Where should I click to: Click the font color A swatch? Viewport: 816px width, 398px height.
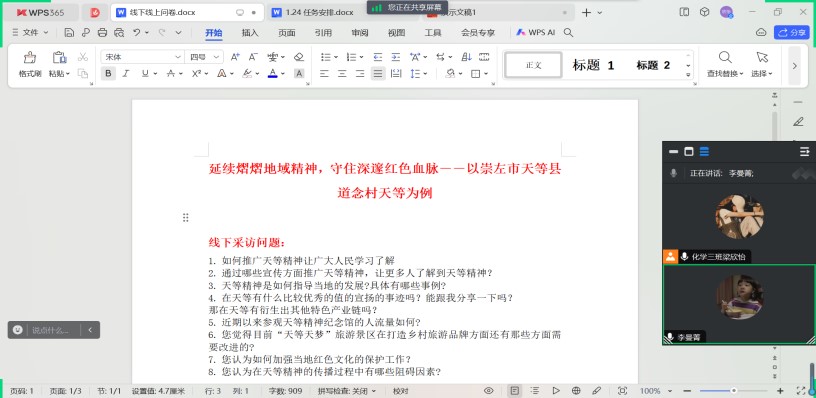[x=273, y=74]
